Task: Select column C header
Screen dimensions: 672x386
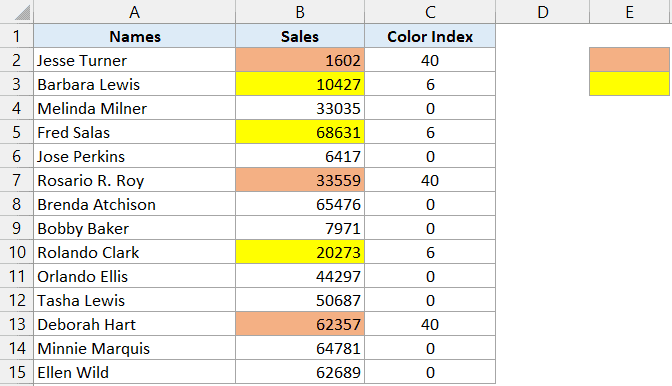Action: tap(430, 12)
